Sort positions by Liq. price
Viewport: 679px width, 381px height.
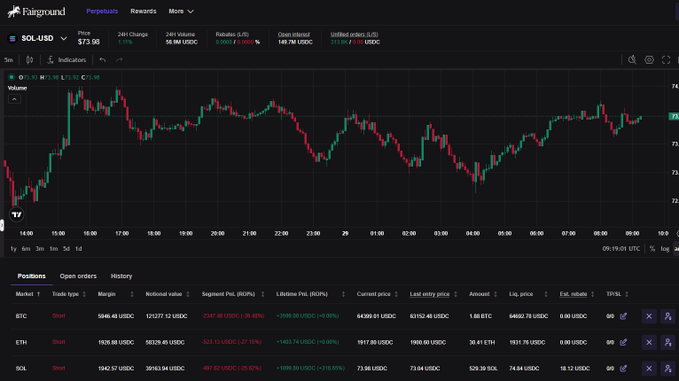pyautogui.click(x=528, y=294)
